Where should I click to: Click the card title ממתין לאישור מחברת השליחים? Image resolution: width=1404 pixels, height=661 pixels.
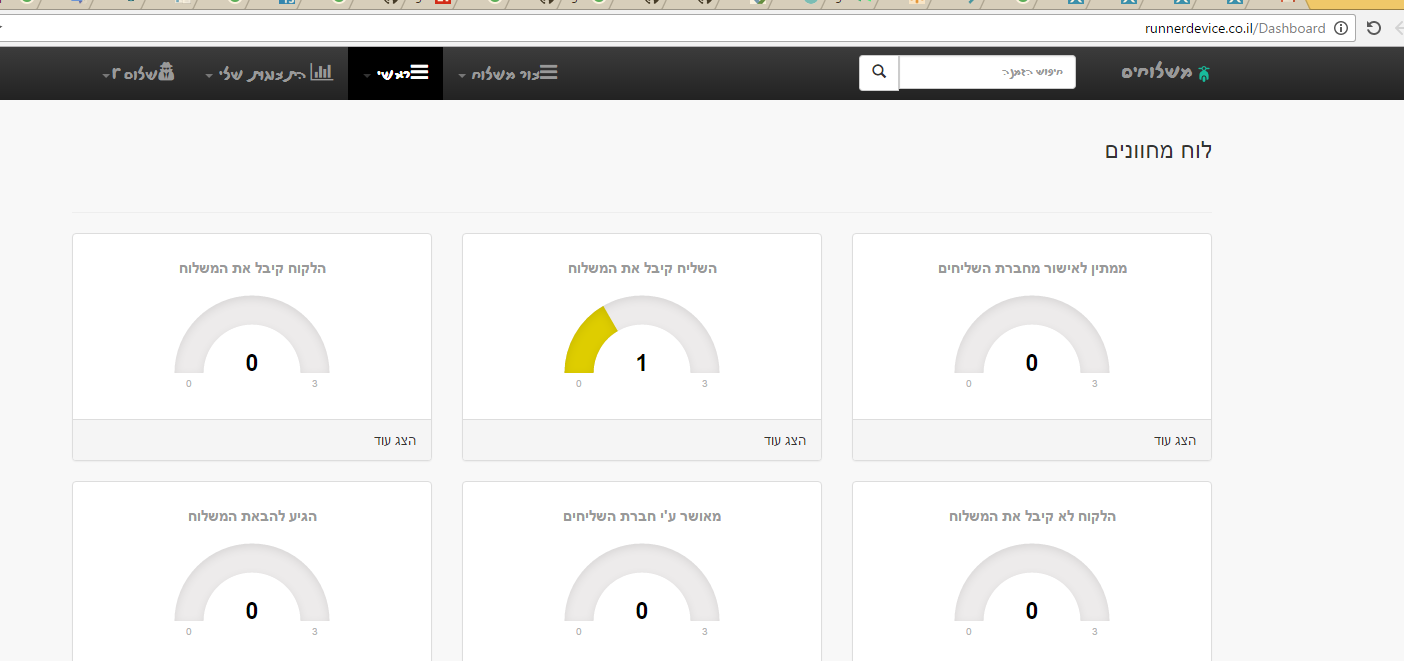pos(1032,268)
